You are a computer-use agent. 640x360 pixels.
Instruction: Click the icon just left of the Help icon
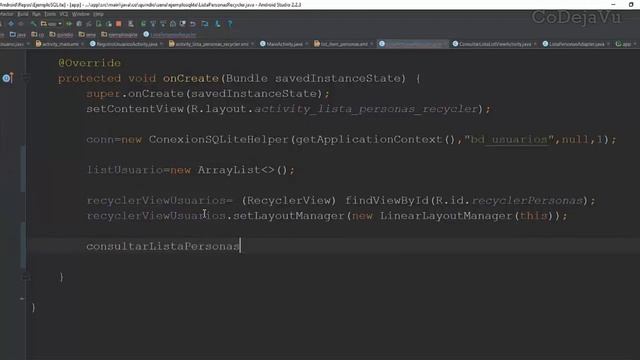tap(218, 24)
